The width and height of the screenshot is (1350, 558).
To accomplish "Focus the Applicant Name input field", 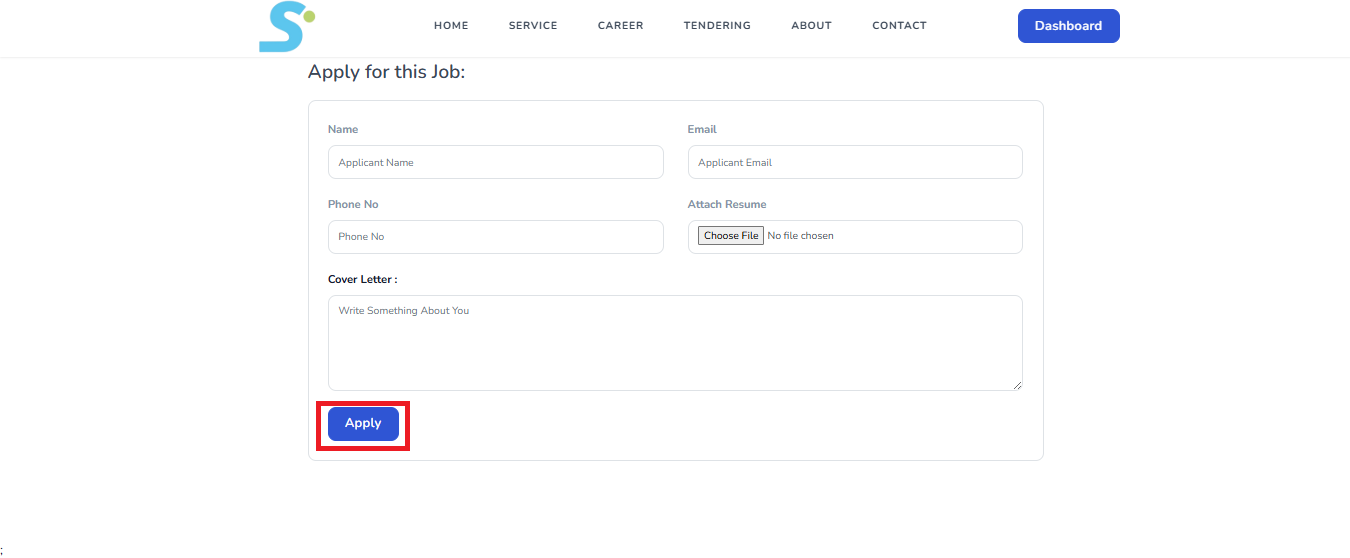I will click(x=495, y=162).
